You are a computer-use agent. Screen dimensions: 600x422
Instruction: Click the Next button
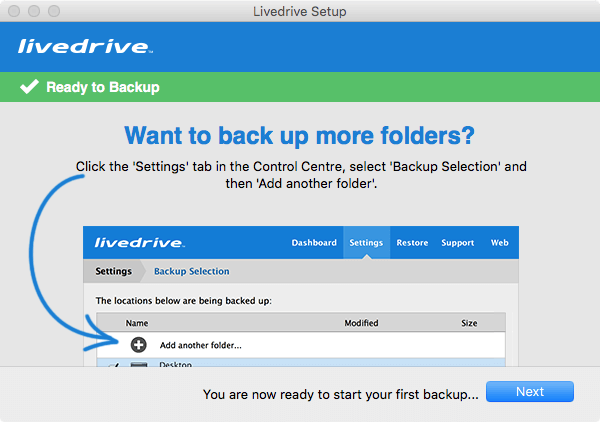click(530, 391)
